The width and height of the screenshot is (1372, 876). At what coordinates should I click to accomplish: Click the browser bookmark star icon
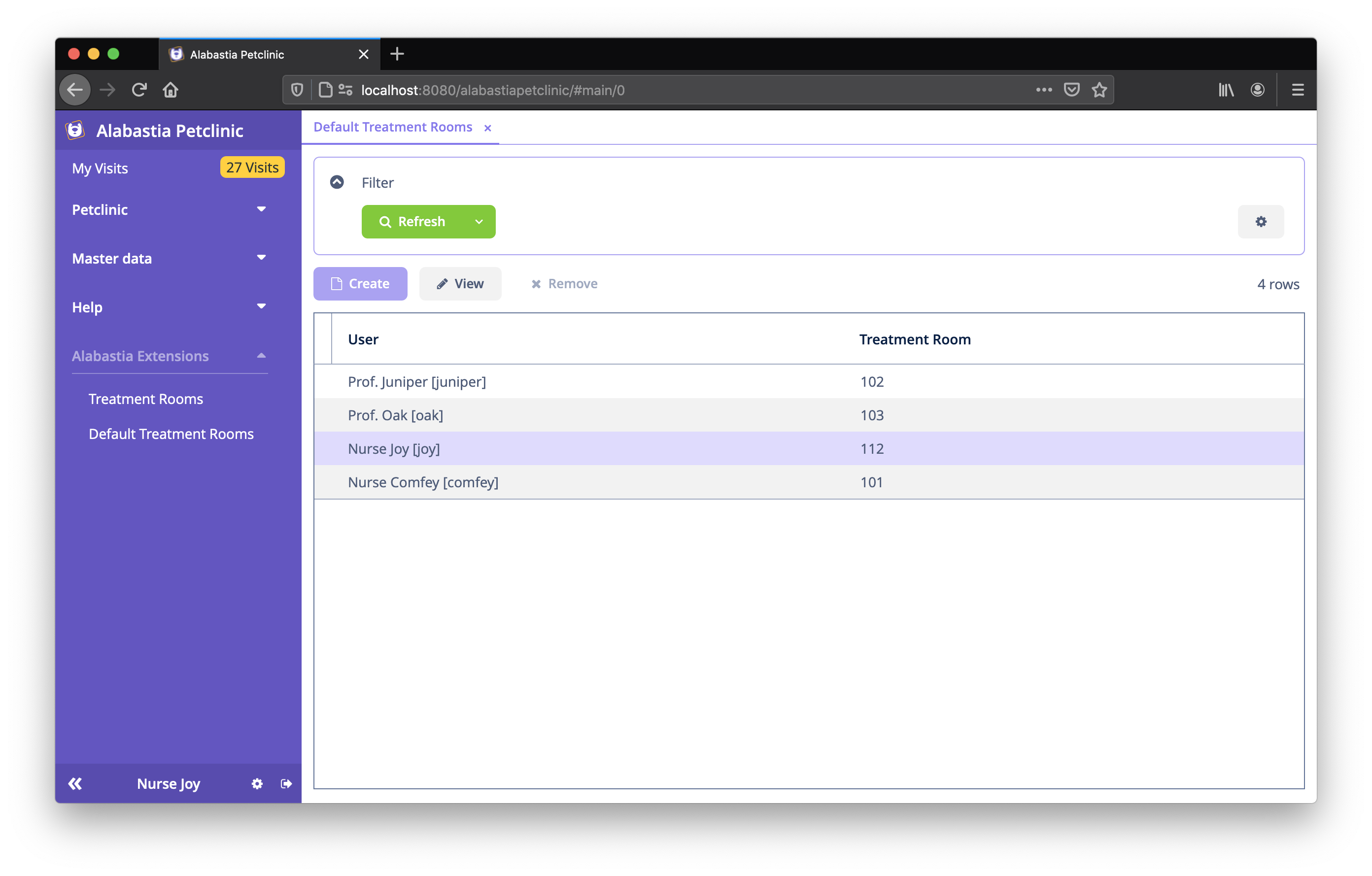[x=1099, y=90]
